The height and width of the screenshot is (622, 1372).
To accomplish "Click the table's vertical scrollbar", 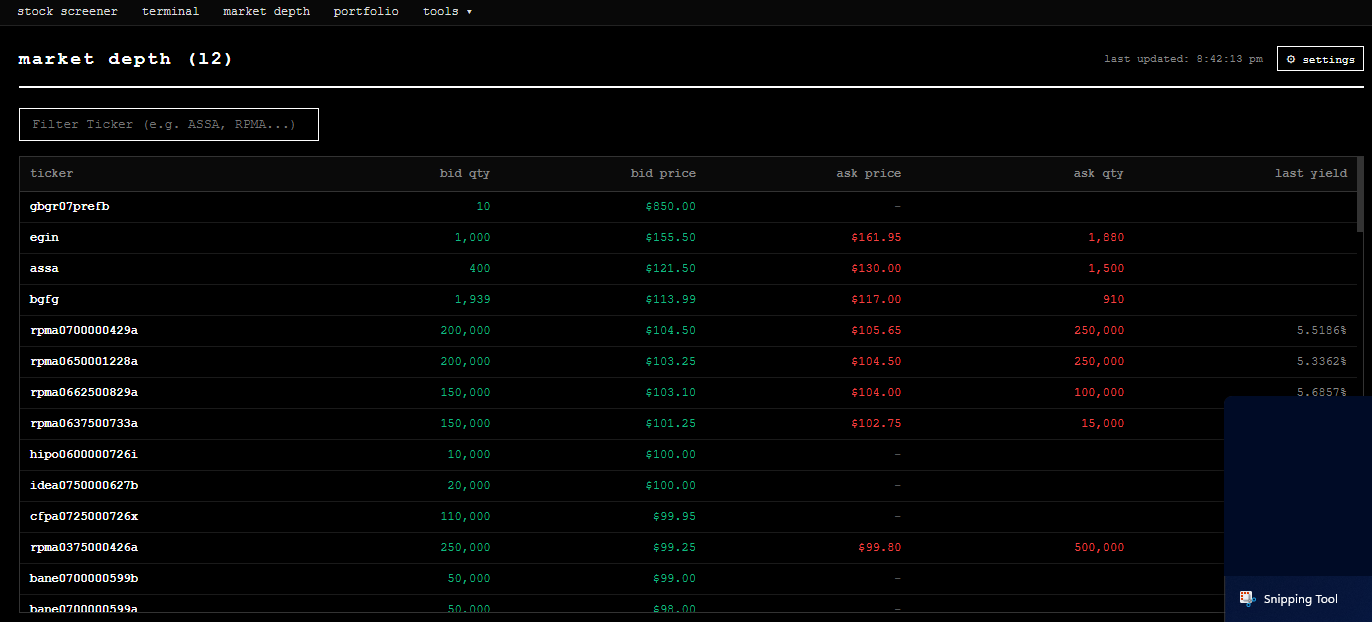I will point(1359,195).
